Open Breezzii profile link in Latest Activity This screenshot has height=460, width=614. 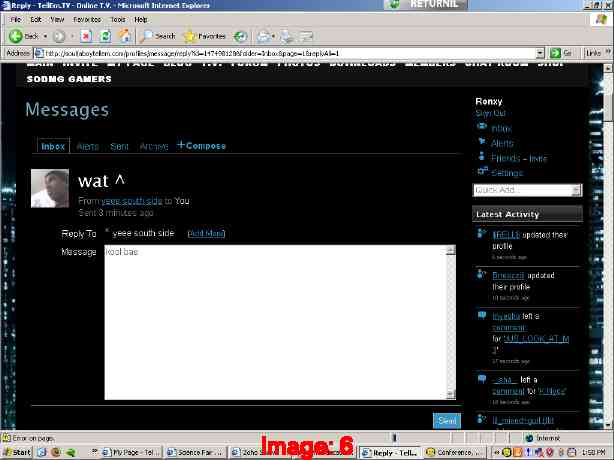[508, 276]
